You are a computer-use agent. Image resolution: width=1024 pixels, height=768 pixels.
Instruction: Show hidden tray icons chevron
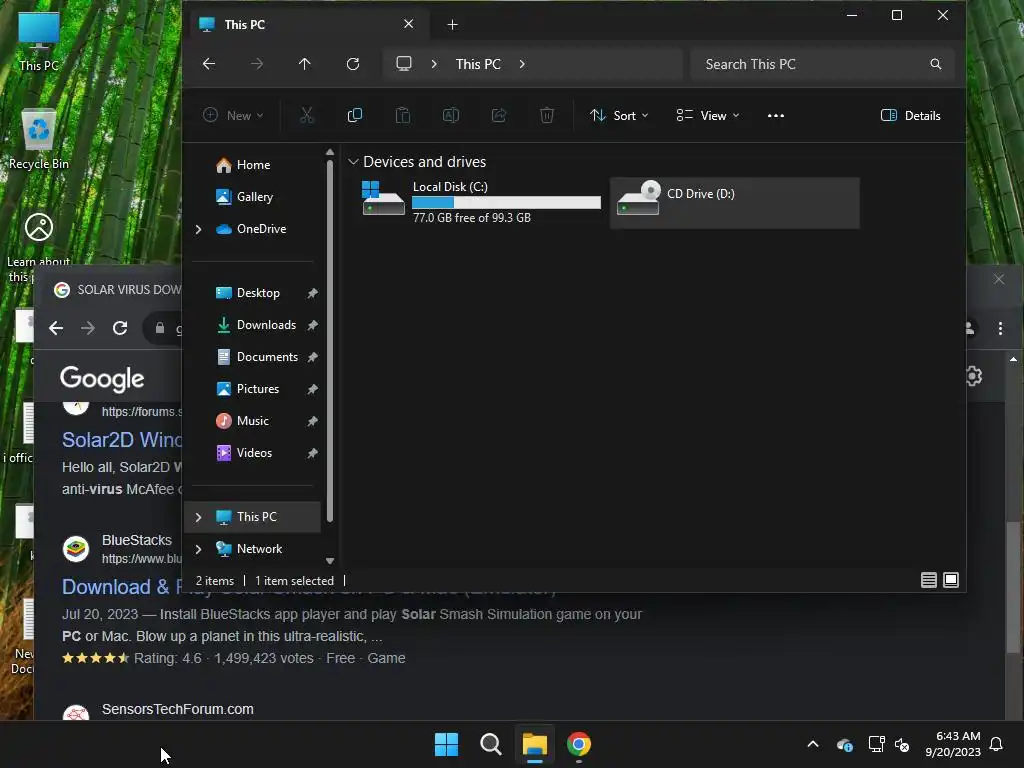point(813,744)
